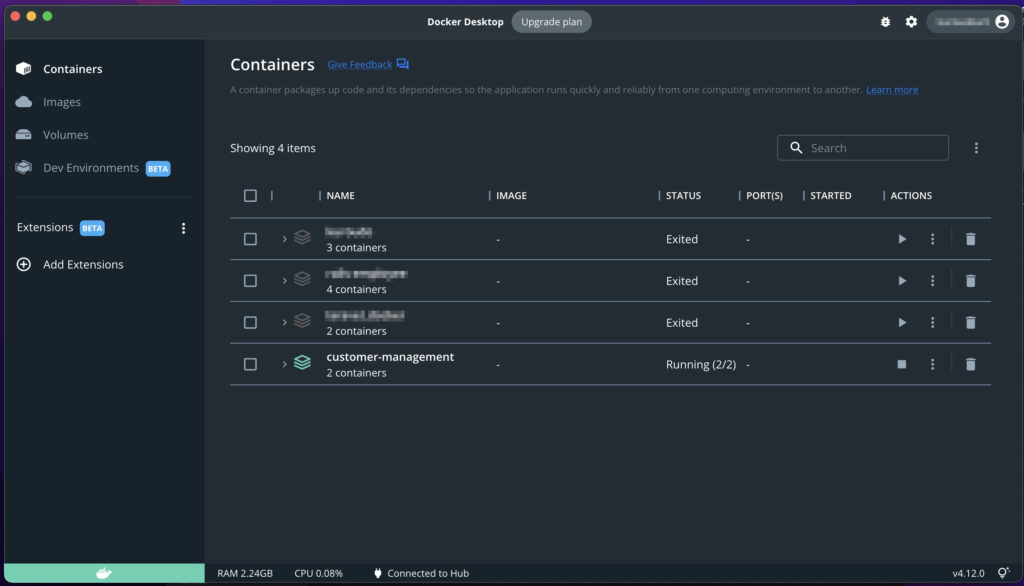Focus the Search containers field
This screenshot has height=586, width=1024.
[x=863, y=148]
